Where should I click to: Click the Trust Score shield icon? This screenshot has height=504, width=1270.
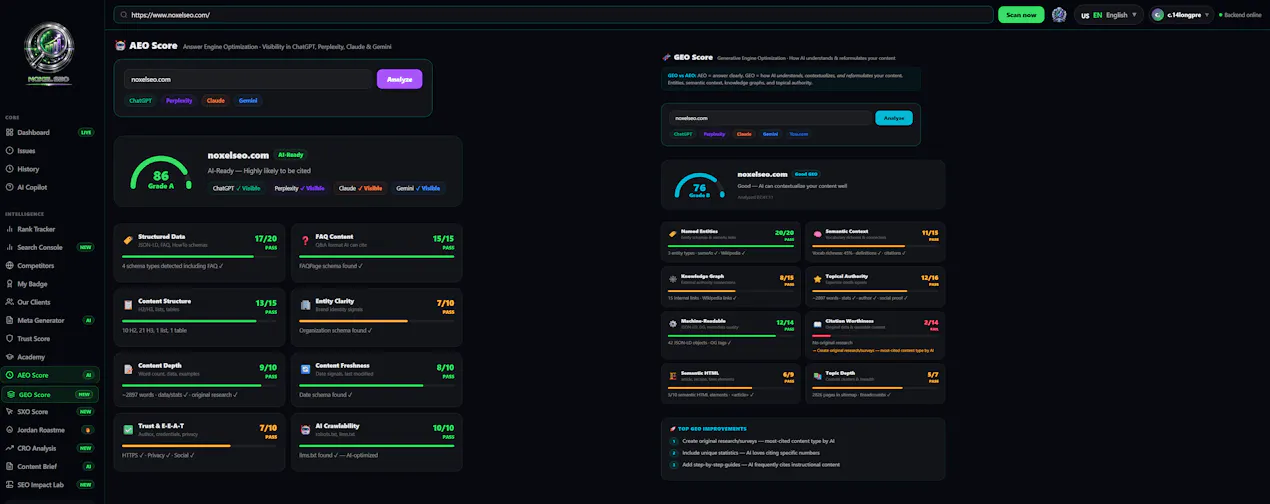(x=10, y=339)
